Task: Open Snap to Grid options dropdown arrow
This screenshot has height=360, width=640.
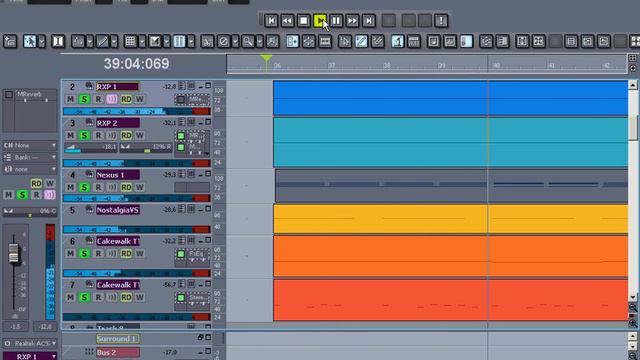Action: pos(142,41)
